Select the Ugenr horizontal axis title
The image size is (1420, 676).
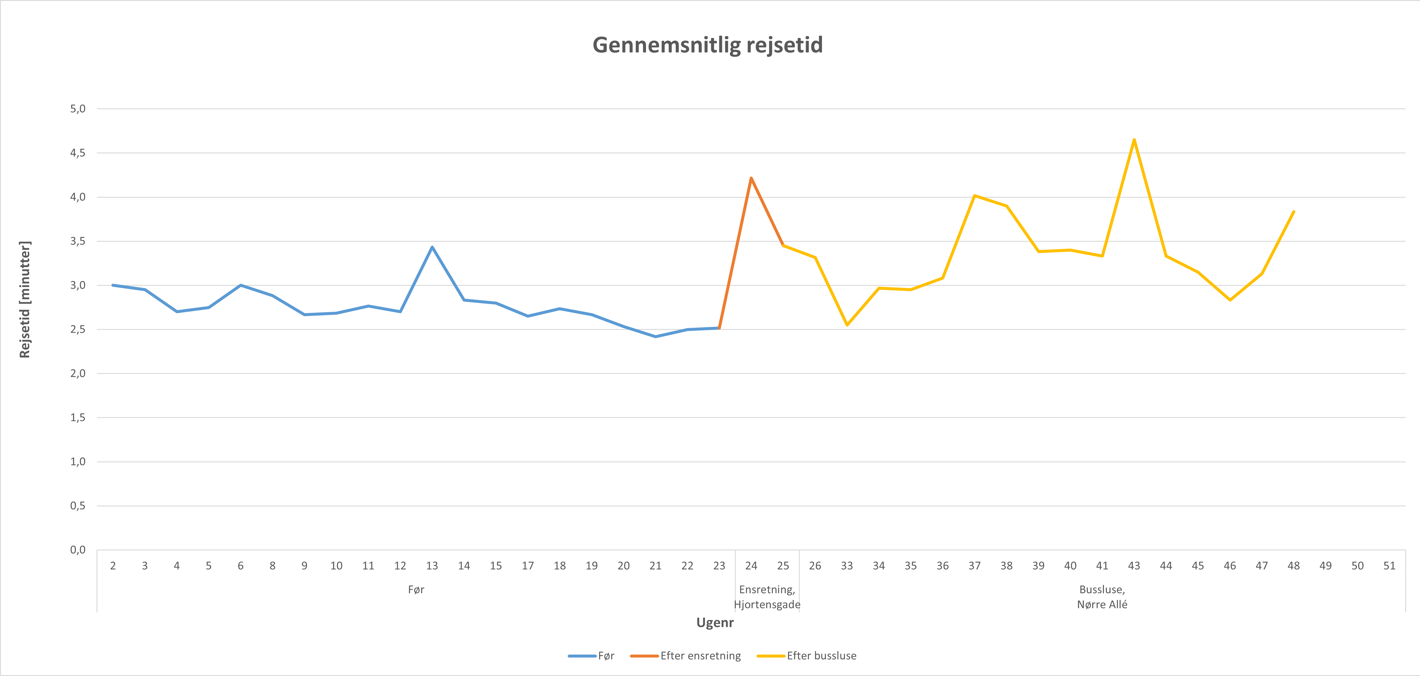coord(715,623)
